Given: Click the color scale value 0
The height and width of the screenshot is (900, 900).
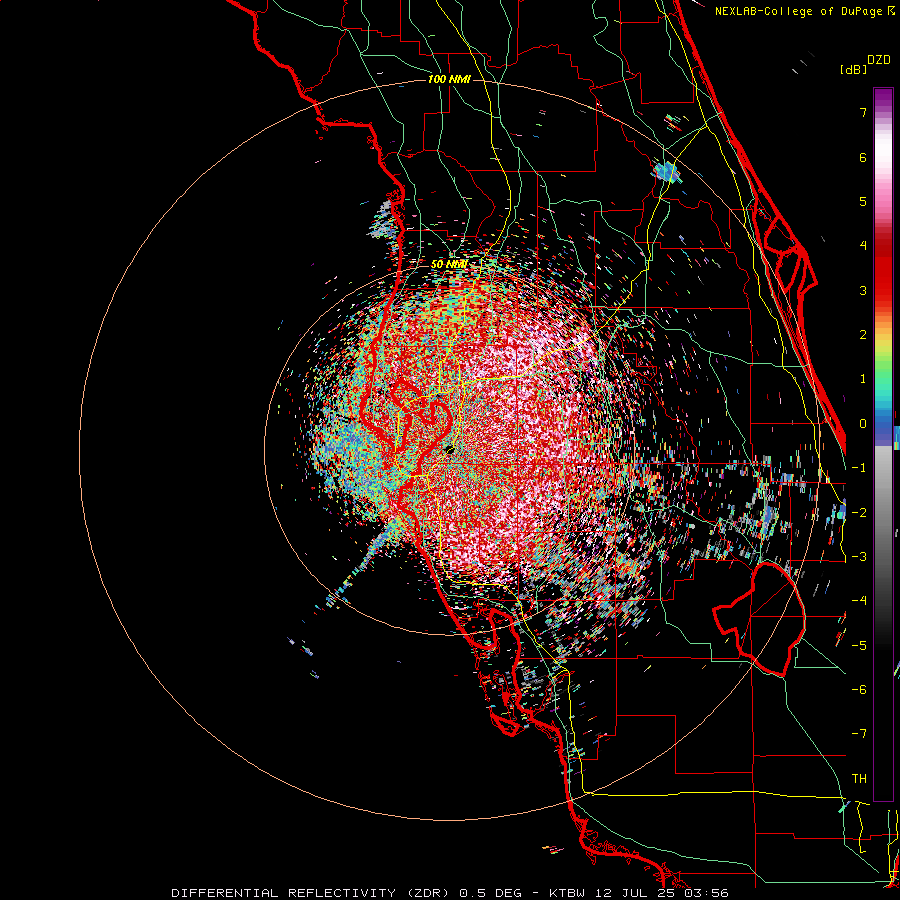Looking at the screenshot, I should [863, 424].
